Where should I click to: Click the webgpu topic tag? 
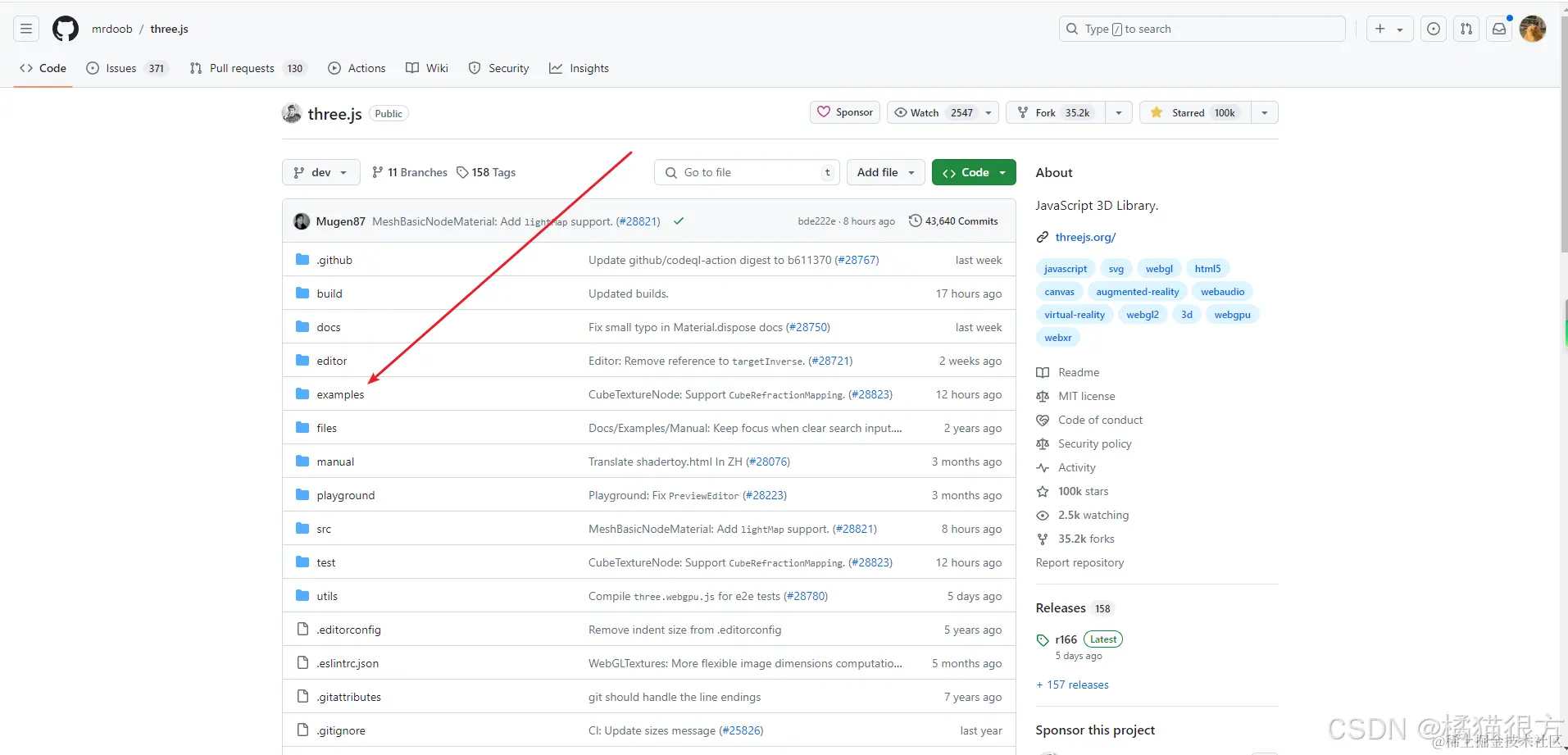pos(1232,315)
